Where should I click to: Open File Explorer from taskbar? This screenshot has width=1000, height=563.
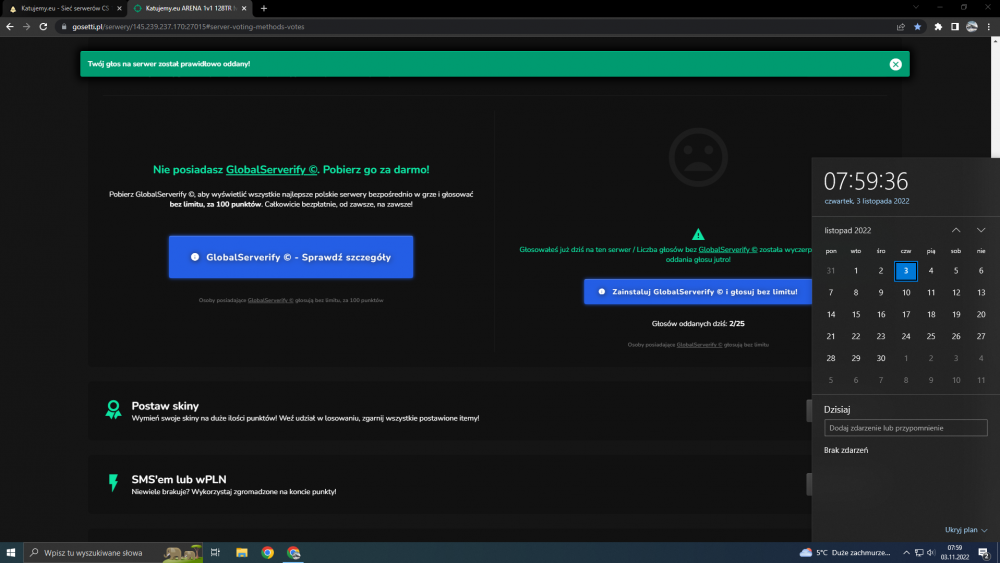[242, 553]
